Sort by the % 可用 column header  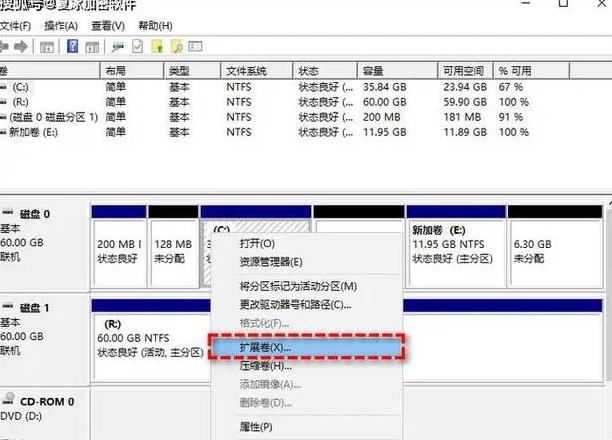(x=531, y=71)
